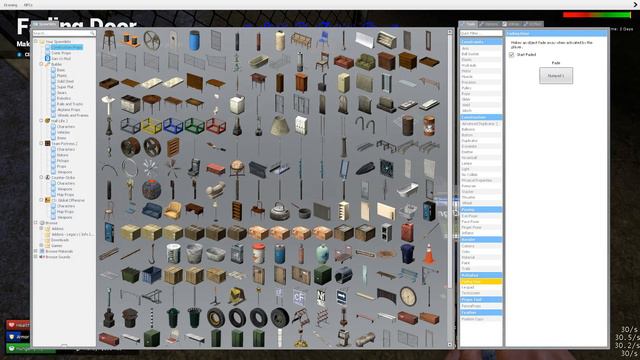Spawn the globe on stand prop
Screen dimensions: 640x360
tap(237, 169)
